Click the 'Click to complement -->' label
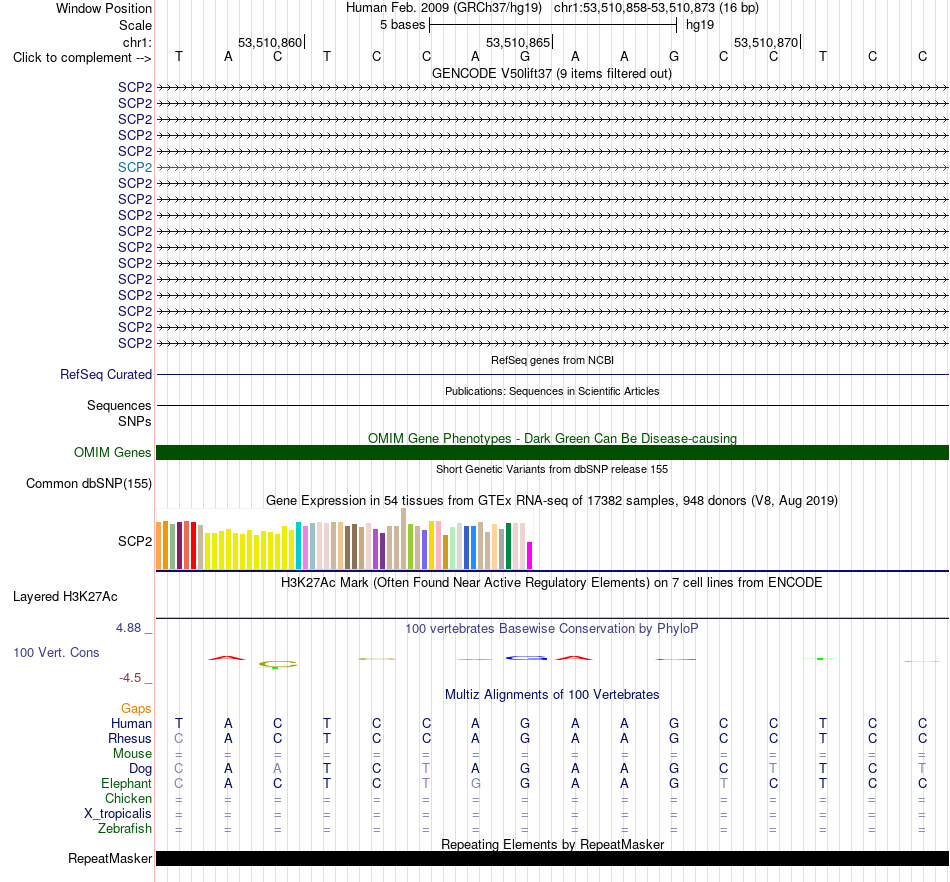 (82, 58)
